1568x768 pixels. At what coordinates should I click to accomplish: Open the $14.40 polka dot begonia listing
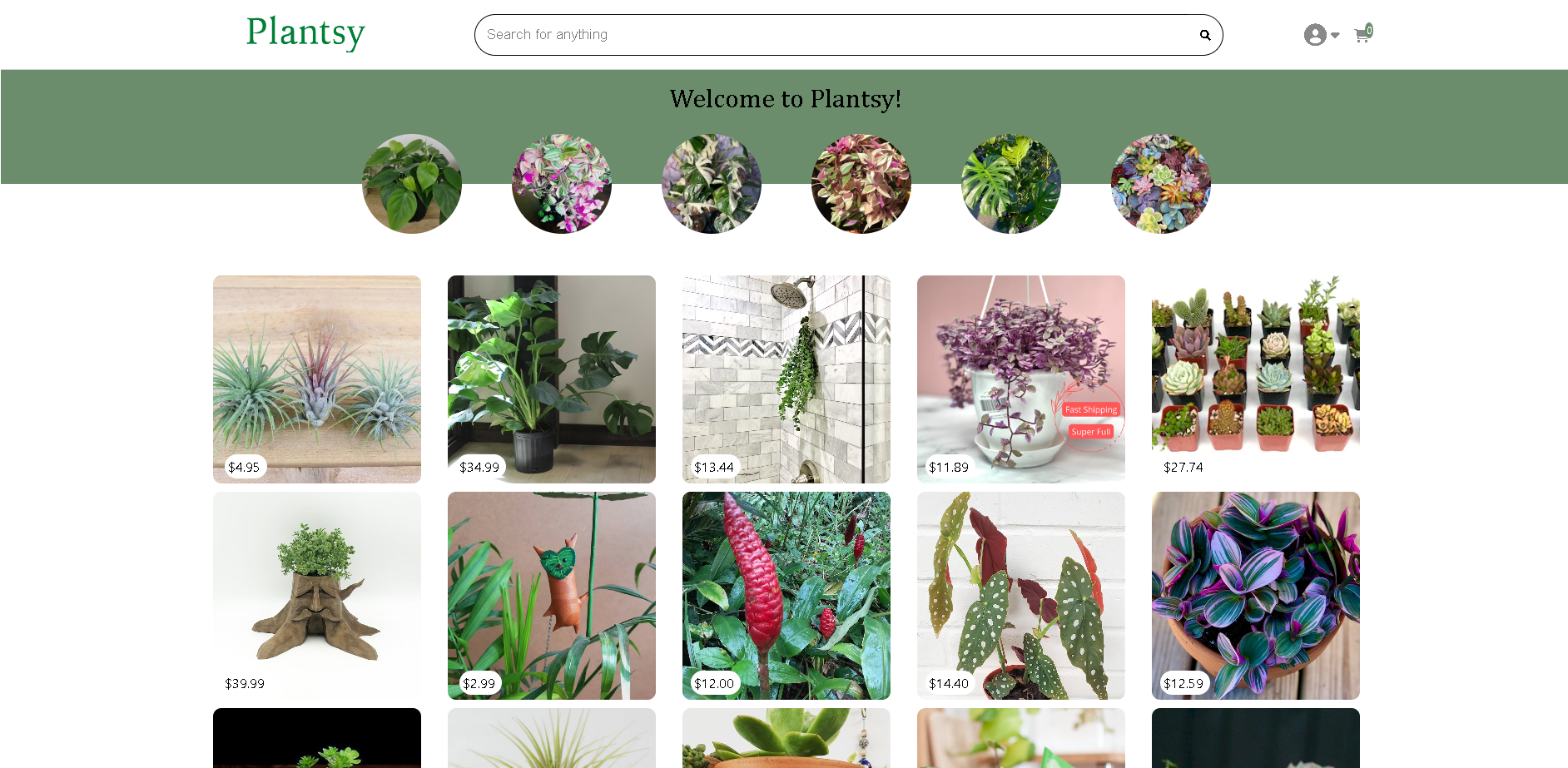[x=1021, y=596]
